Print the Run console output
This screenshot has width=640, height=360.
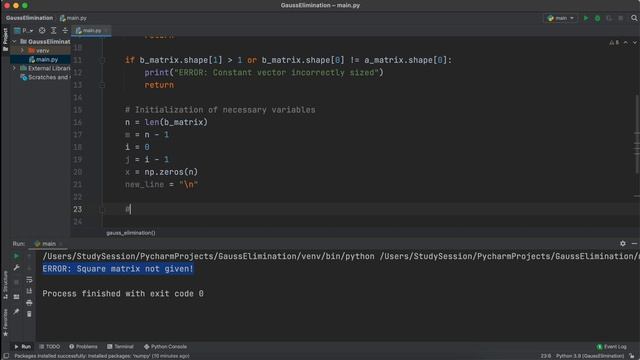[x=29, y=302]
